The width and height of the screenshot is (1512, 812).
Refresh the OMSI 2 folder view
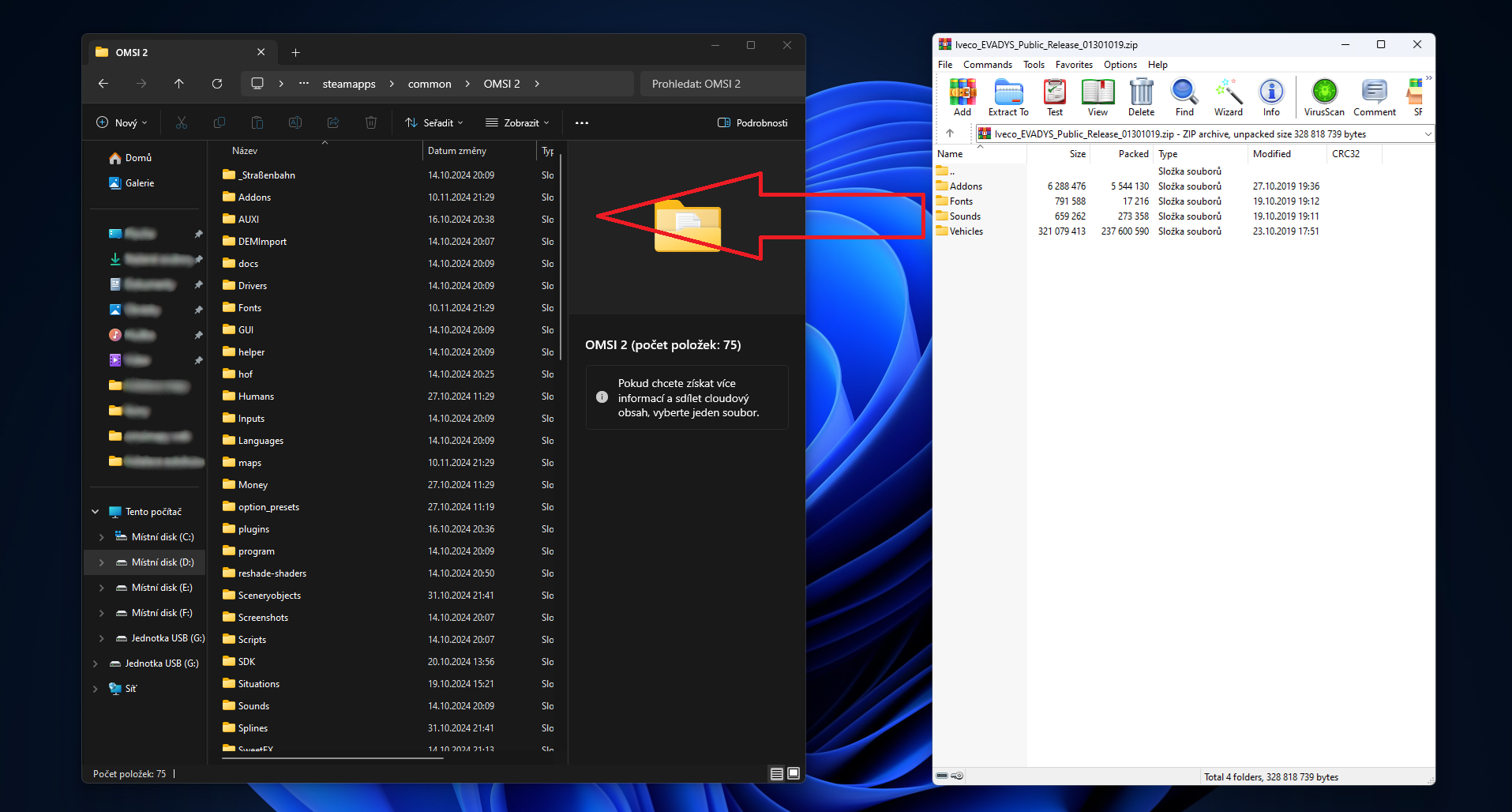click(217, 84)
